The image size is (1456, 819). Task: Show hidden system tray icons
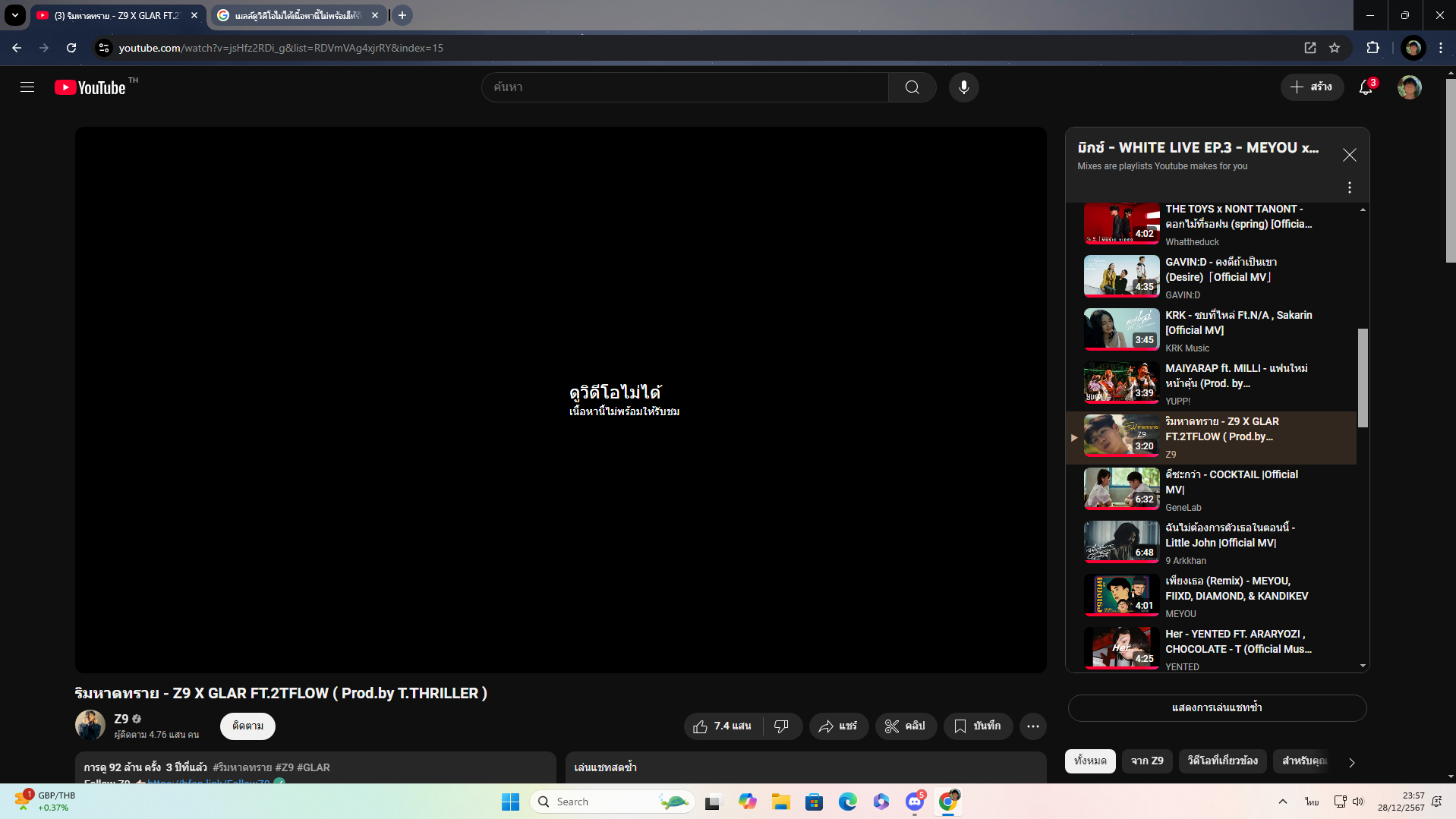(1283, 802)
